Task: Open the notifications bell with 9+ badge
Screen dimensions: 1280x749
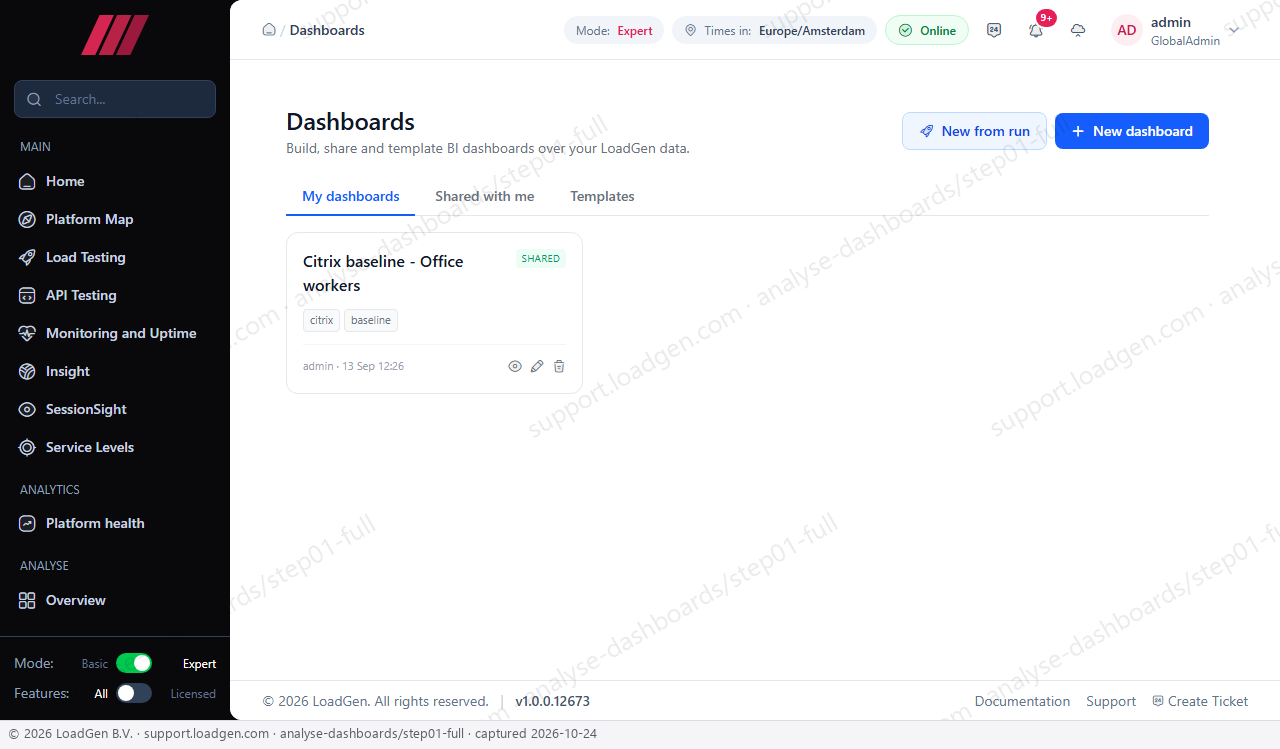Action: (x=1036, y=30)
